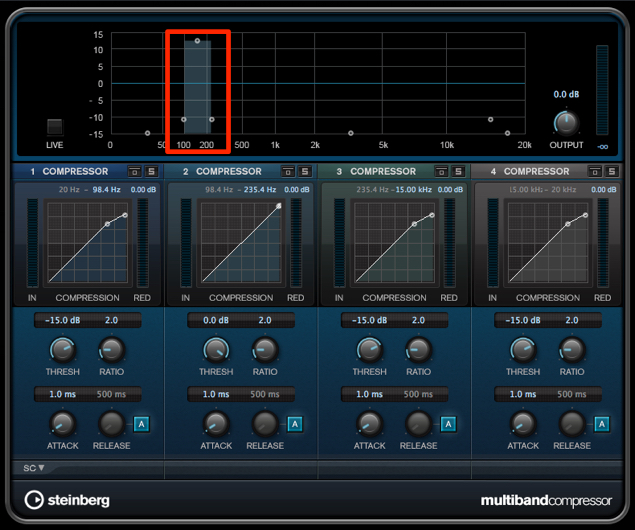Click band 2 left crossover handle near 100 Hz
This screenshot has height=530, width=635.
coord(184,119)
